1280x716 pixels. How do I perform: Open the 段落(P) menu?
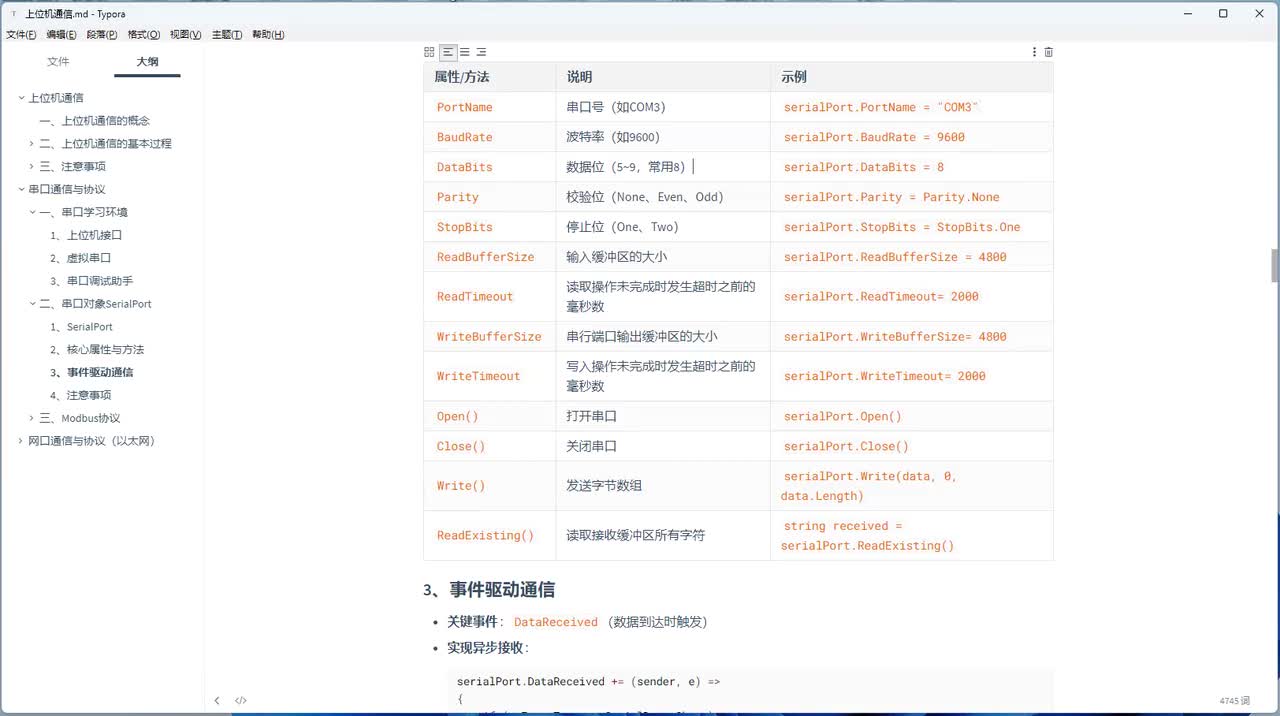point(102,35)
